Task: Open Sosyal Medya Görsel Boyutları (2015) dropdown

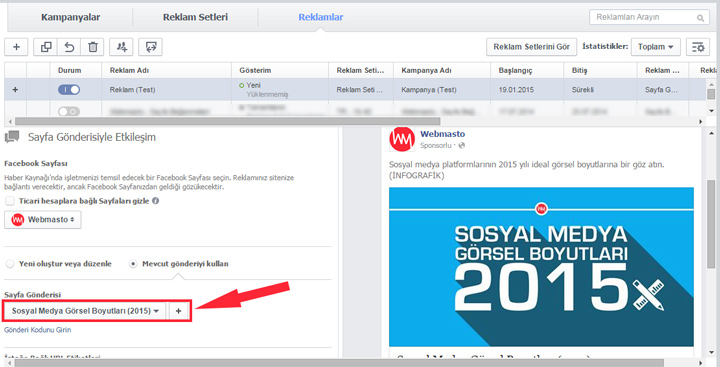Action: [x=85, y=311]
